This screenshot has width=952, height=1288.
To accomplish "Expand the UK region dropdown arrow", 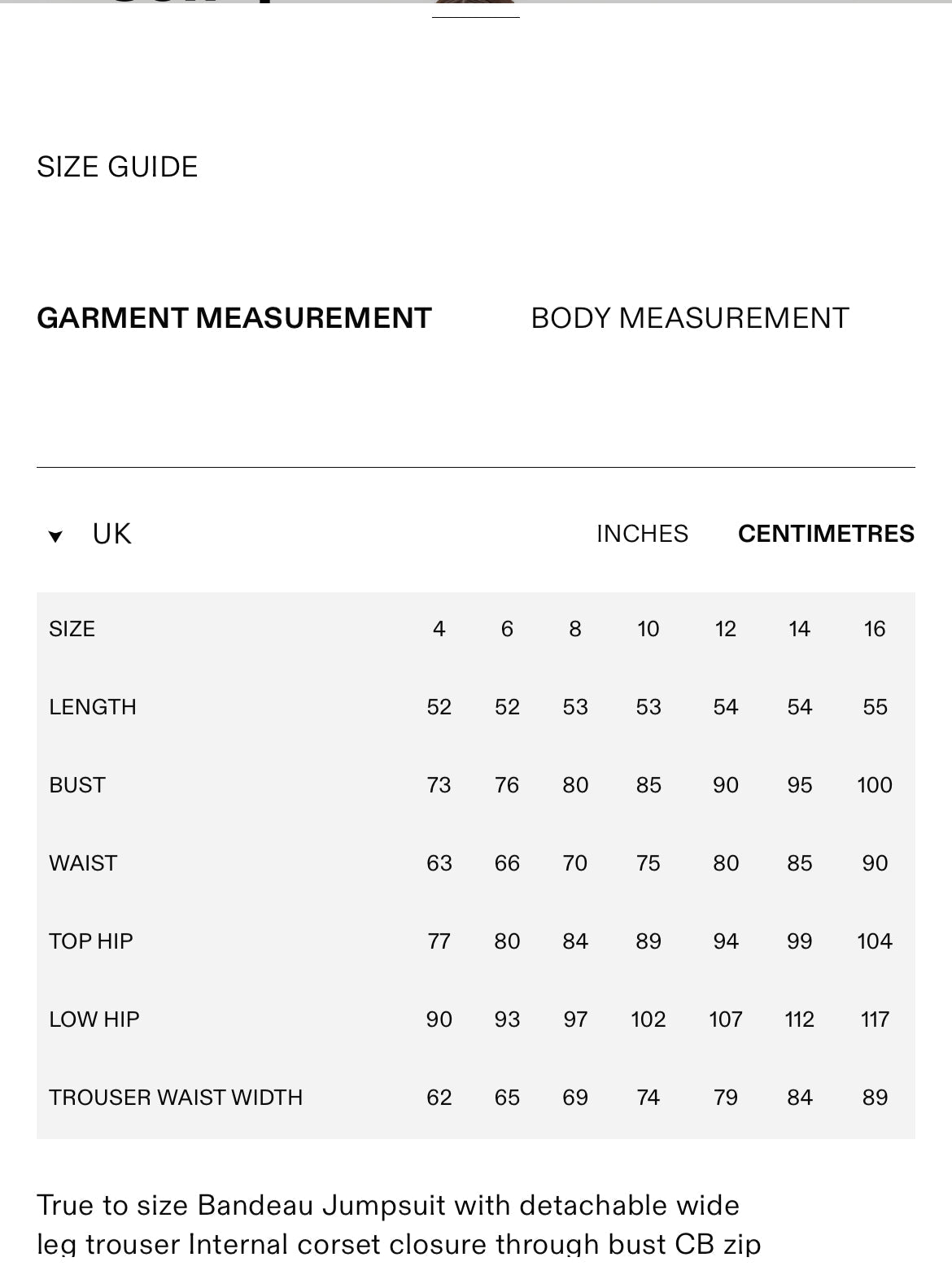I will point(55,535).
